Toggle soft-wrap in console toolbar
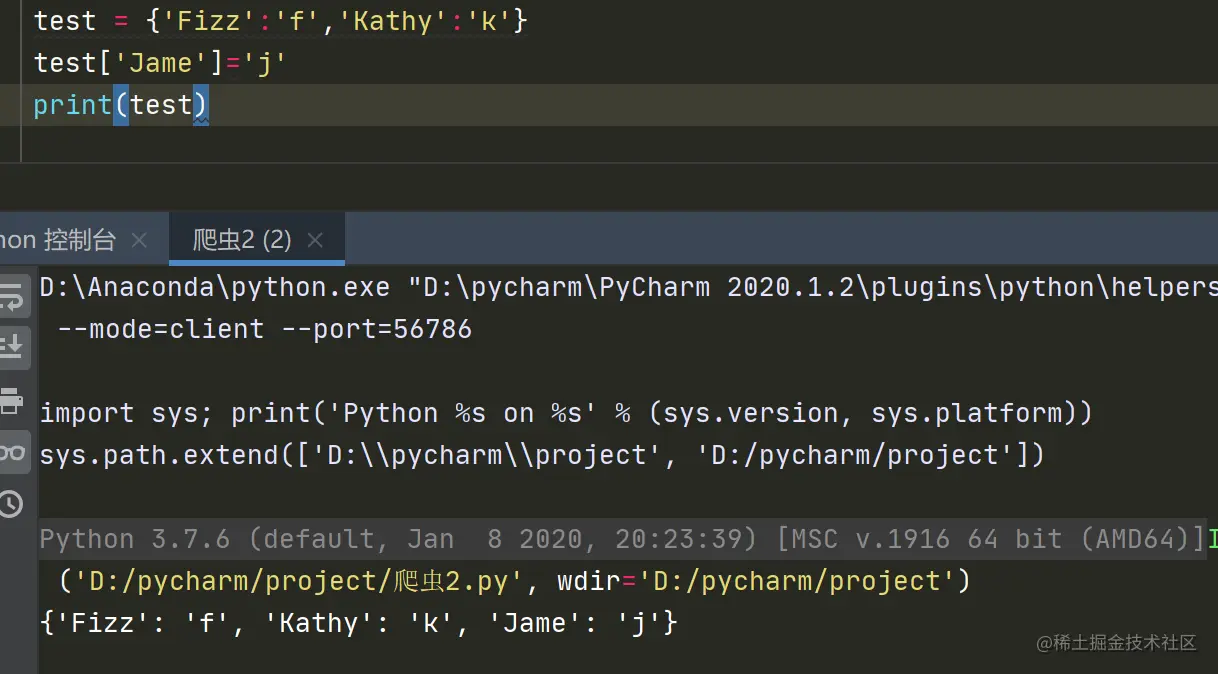 click(x=12, y=297)
